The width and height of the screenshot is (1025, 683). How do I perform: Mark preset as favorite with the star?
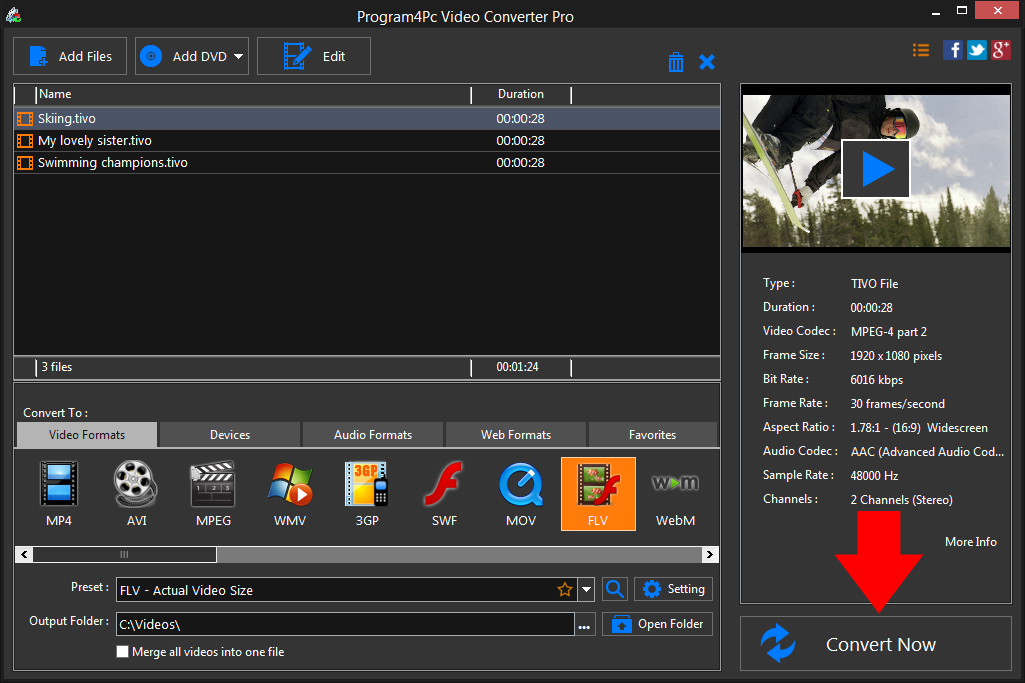pos(565,590)
